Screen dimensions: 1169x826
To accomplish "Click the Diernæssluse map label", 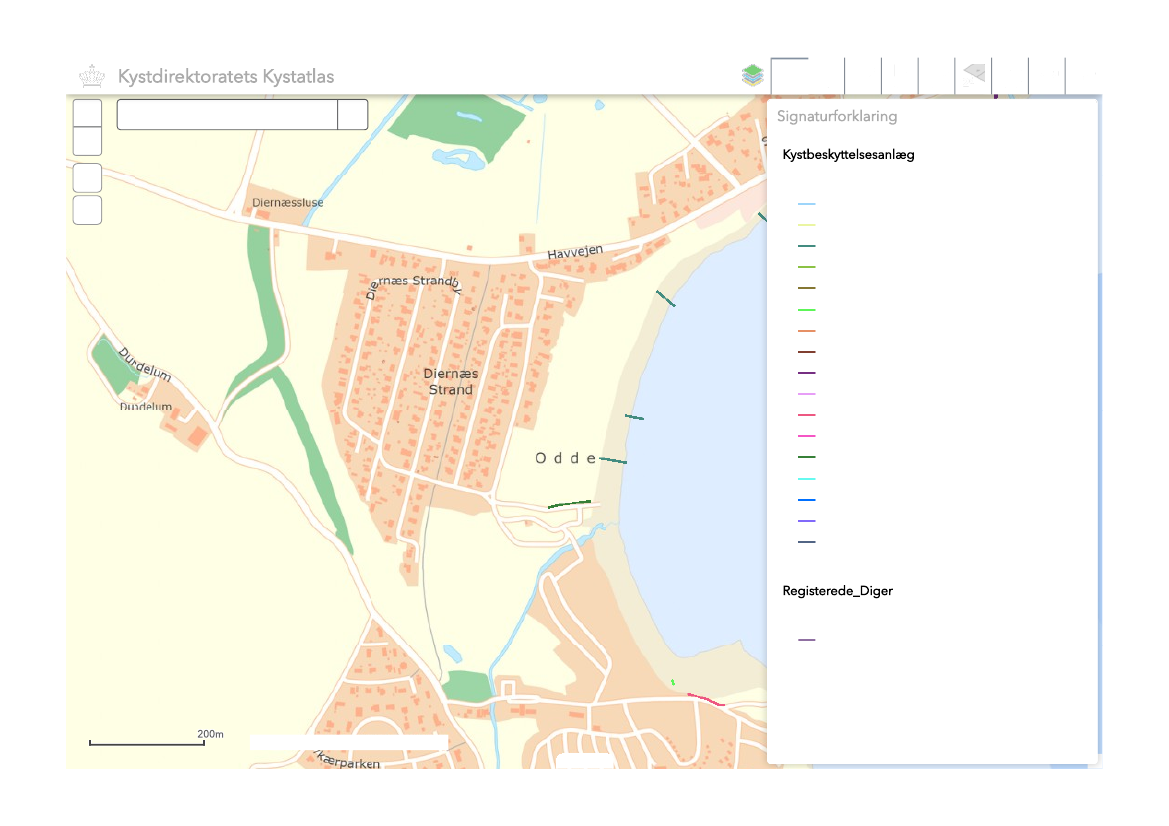I will 288,203.
